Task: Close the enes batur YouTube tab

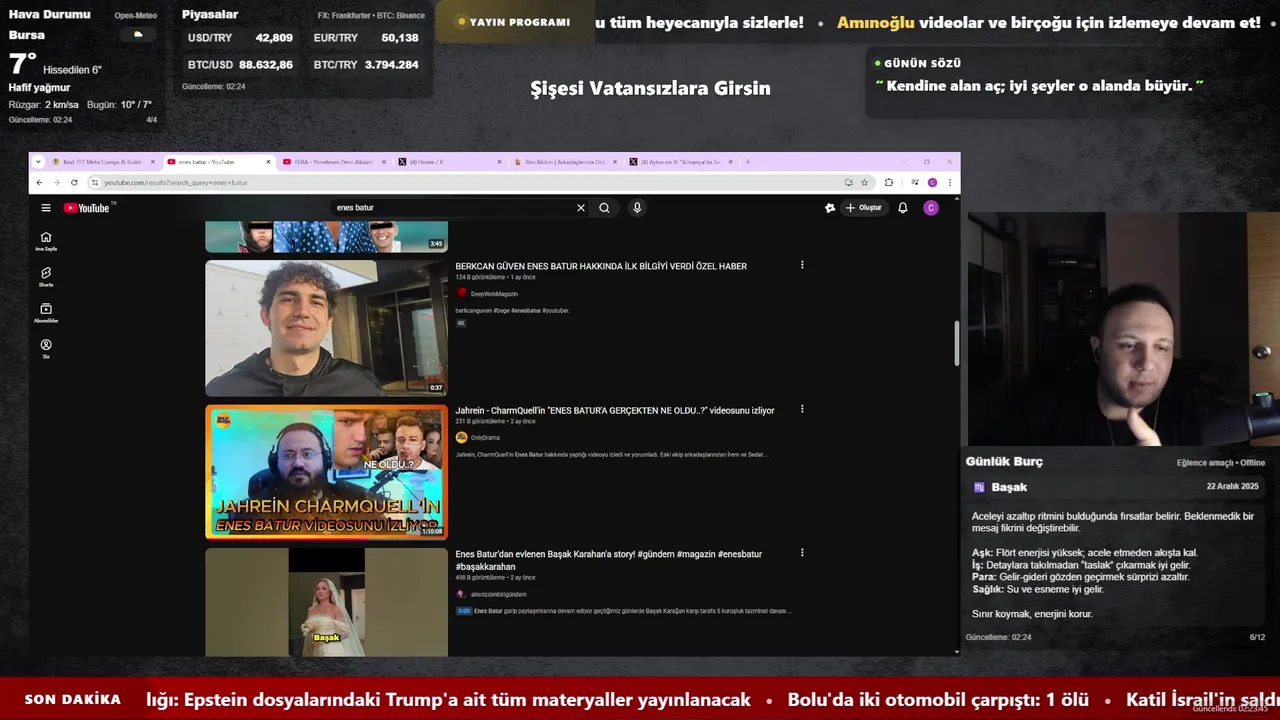Action: pos(268,161)
